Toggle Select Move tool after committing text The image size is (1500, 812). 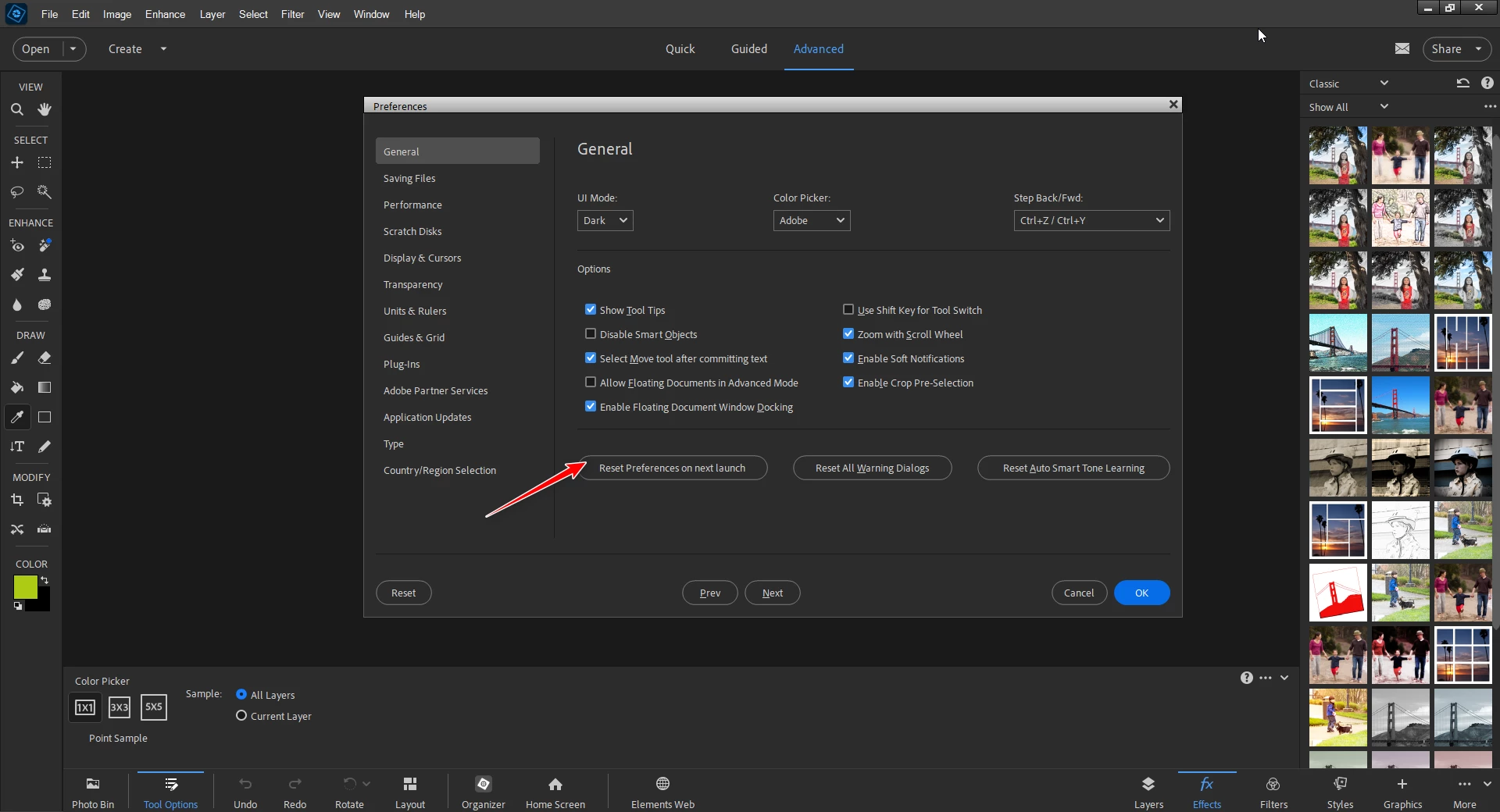click(x=591, y=358)
